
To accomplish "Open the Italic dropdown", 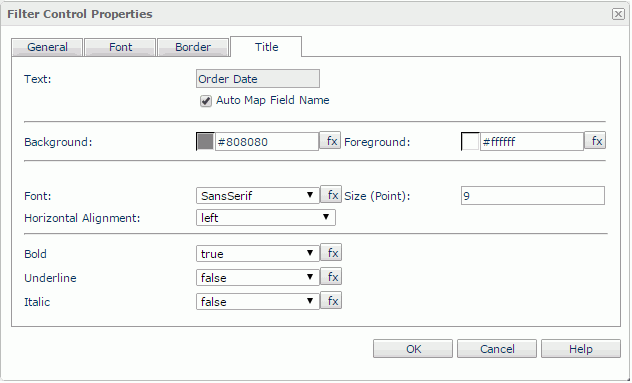I will click(x=258, y=302).
